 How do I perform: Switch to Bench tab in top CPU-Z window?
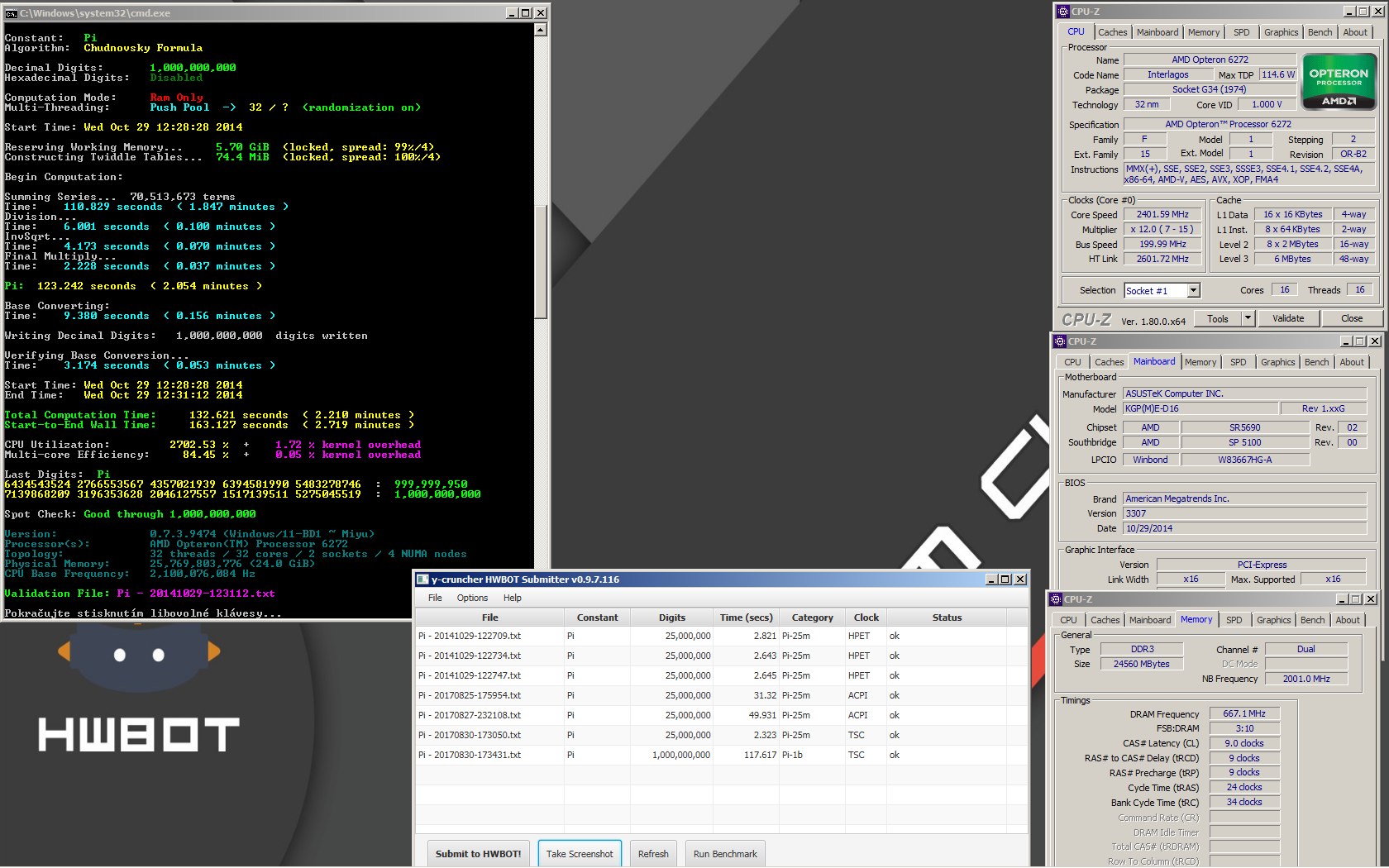(1320, 32)
